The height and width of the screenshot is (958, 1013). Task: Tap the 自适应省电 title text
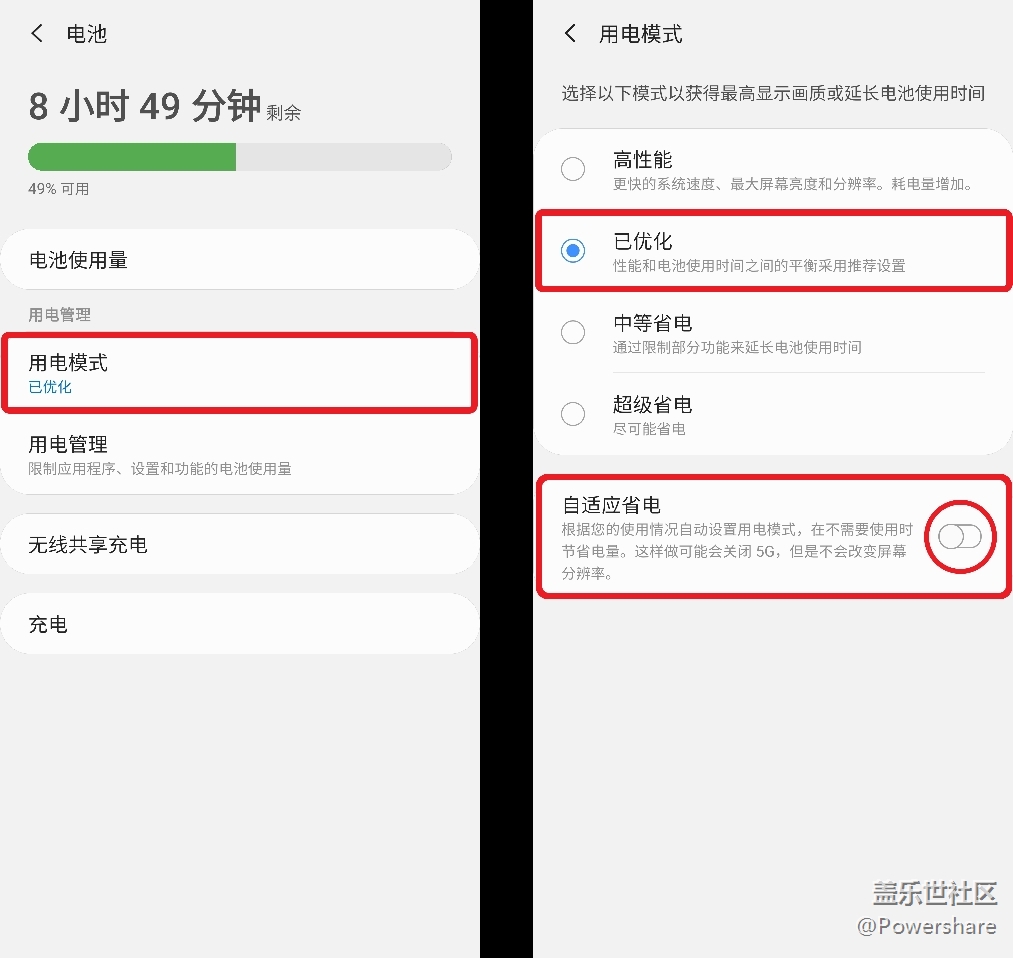point(611,505)
